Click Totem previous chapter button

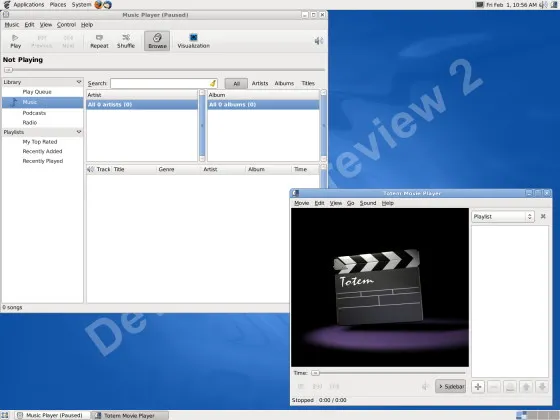(317, 386)
